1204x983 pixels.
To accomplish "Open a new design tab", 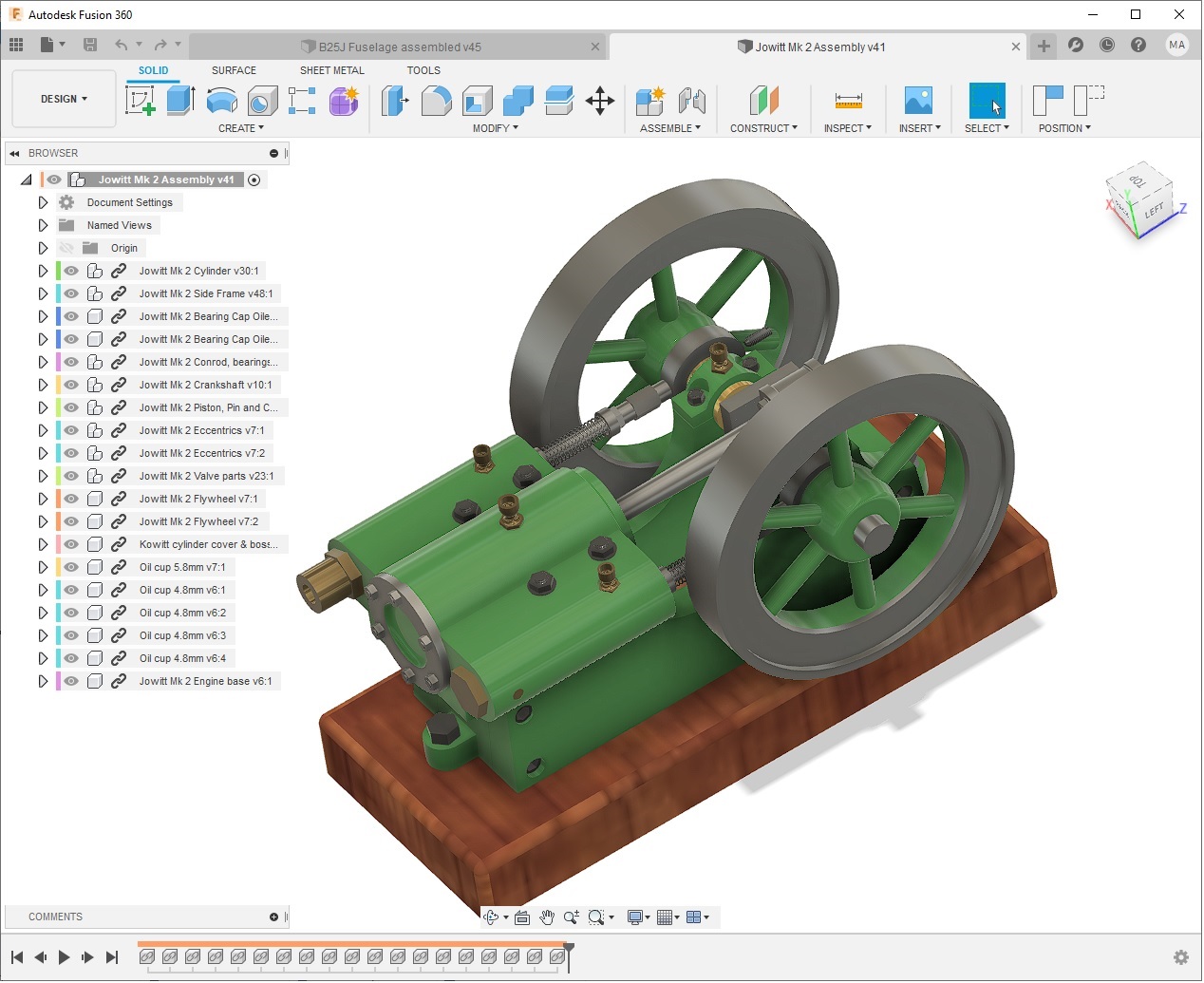I will pos(1044,46).
